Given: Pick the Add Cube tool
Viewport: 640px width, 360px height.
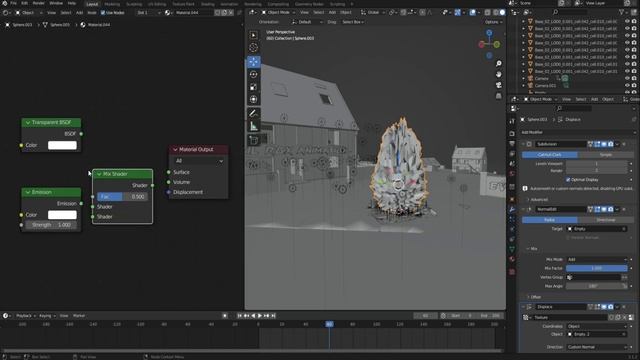Looking at the screenshot, I should coord(253,140).
